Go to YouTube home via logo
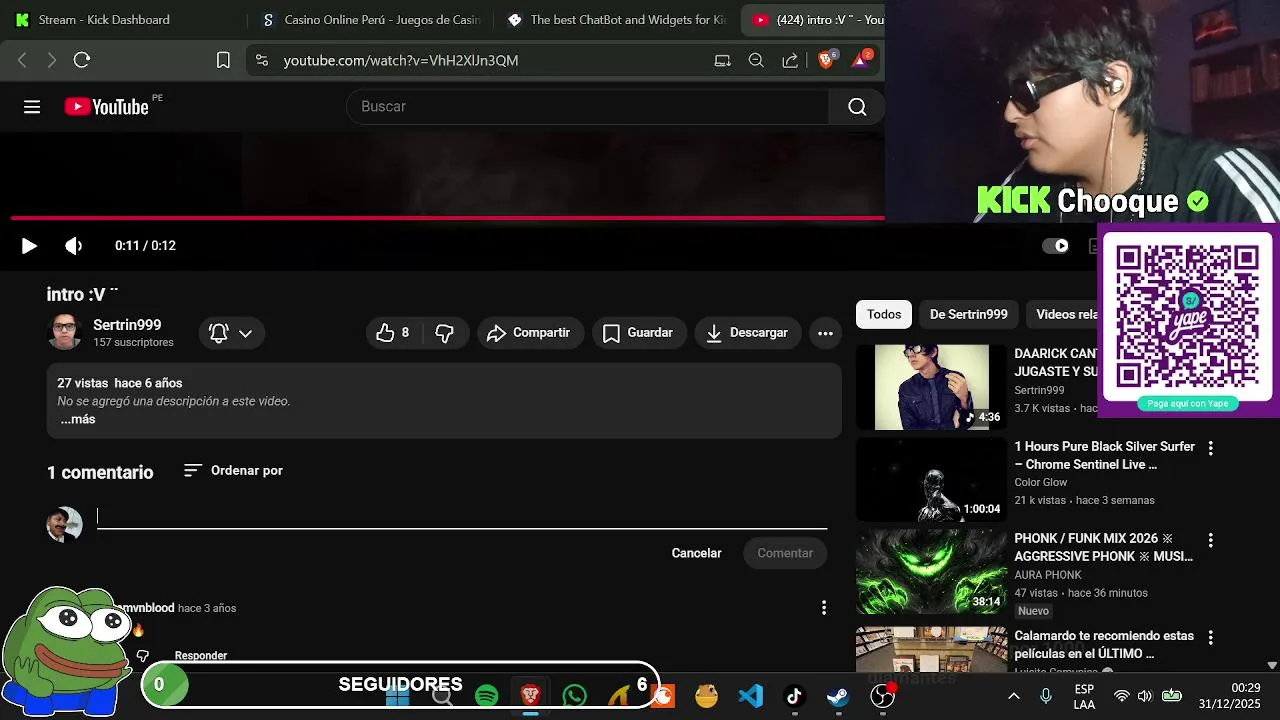 106,107
